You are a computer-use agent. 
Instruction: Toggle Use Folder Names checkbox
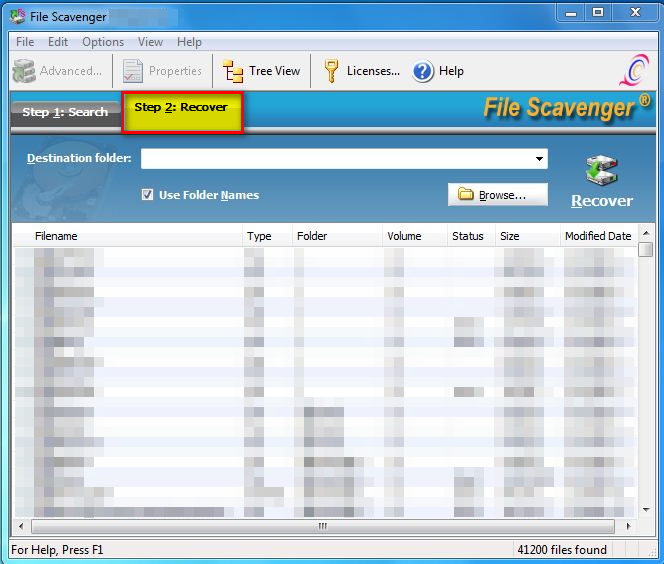tap(147, 195)
